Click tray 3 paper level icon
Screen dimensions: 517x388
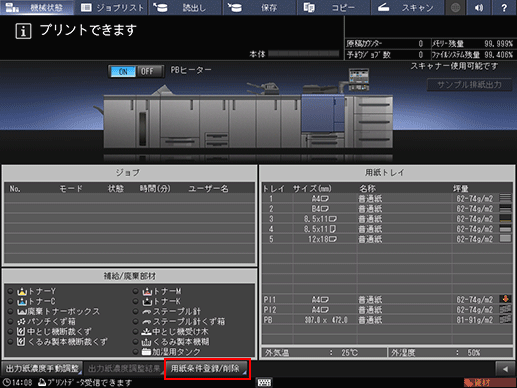coord(505,218)
